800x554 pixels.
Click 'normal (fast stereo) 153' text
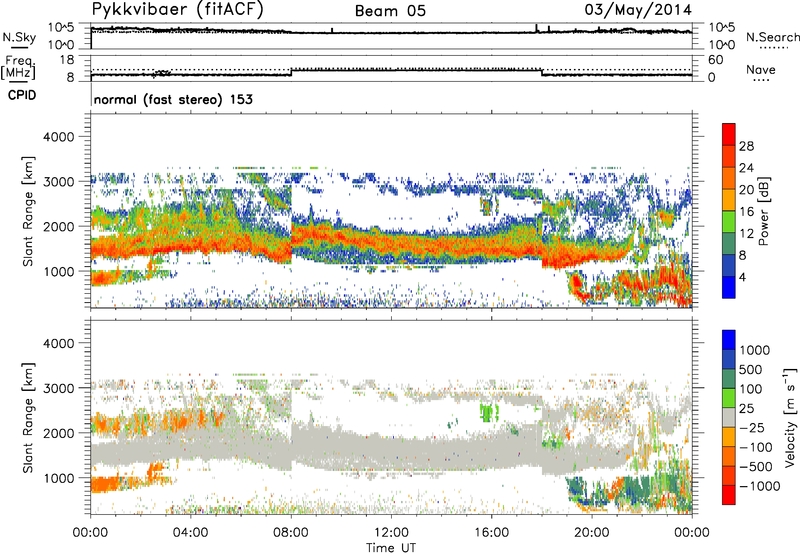click(173, 99)
